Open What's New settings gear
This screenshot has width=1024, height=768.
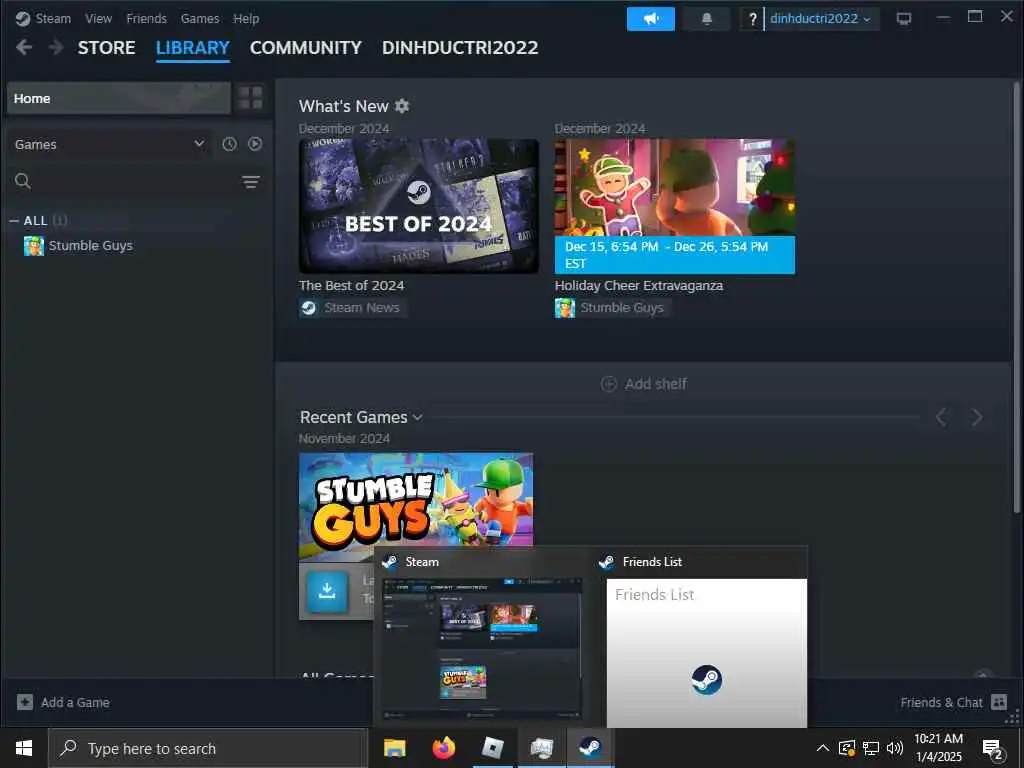pos(402,106)
